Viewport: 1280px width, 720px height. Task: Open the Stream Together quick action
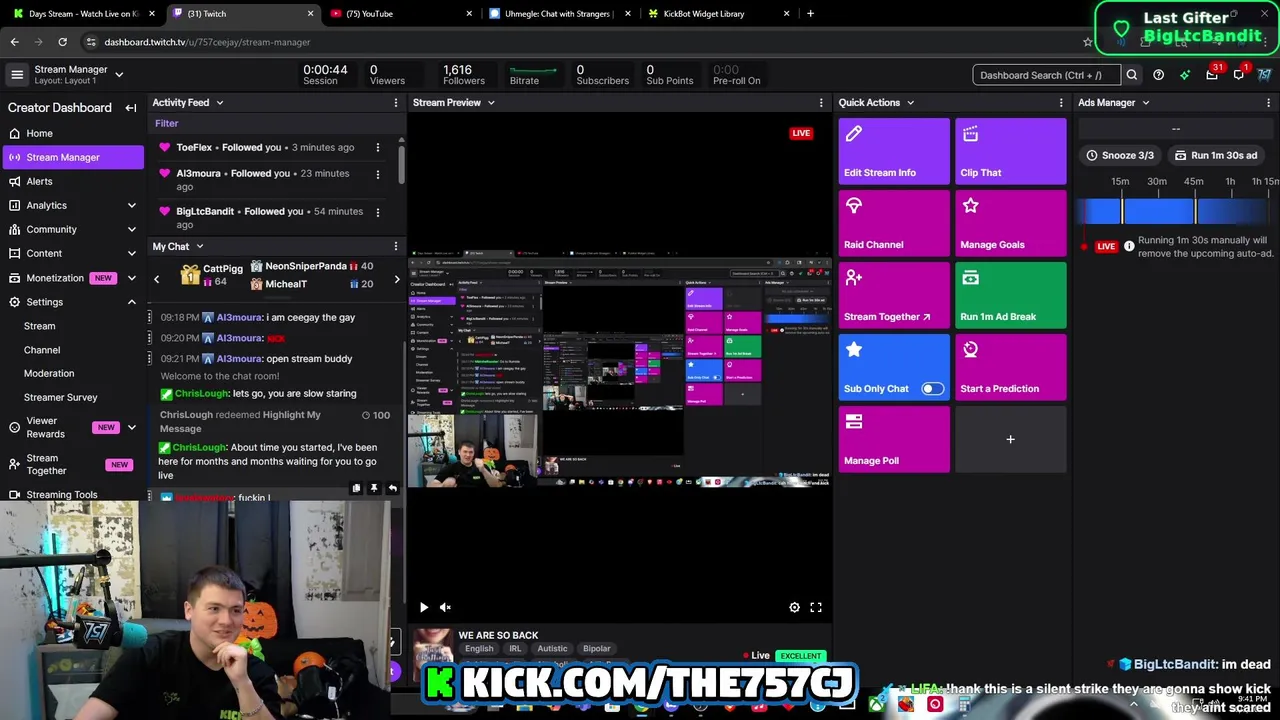click(x=894, y=295)
